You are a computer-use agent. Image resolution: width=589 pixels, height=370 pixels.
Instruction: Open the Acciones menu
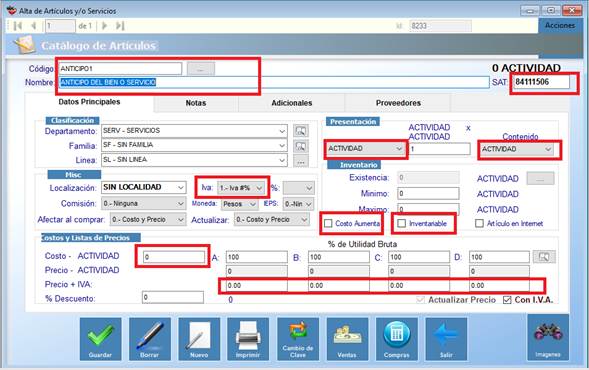560,26
